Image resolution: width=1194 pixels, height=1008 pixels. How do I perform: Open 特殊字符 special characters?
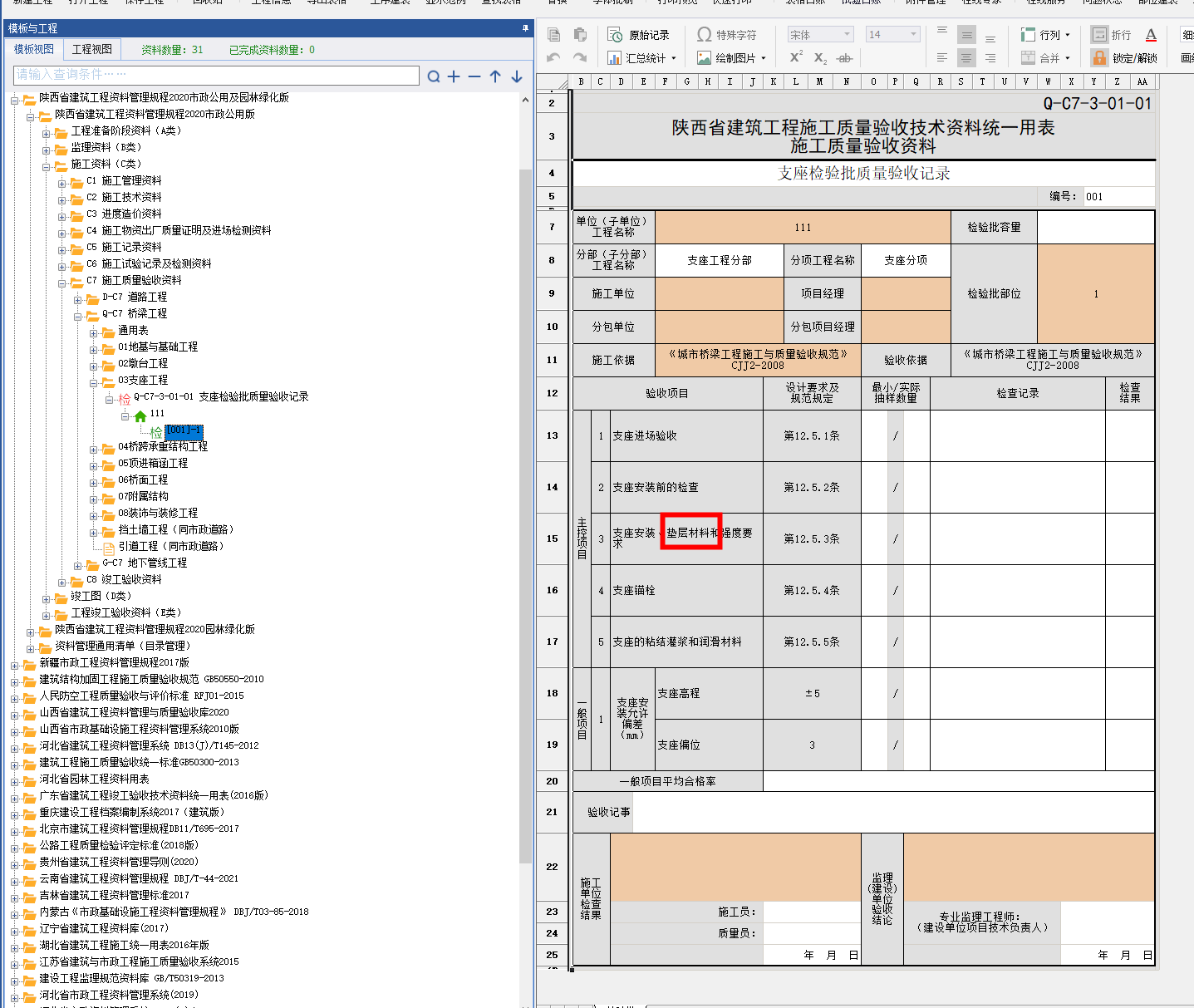coord(727,35)
